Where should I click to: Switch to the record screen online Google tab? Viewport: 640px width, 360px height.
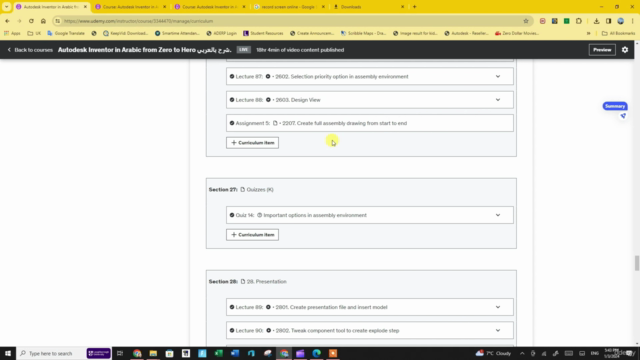(x=289, y=7)
